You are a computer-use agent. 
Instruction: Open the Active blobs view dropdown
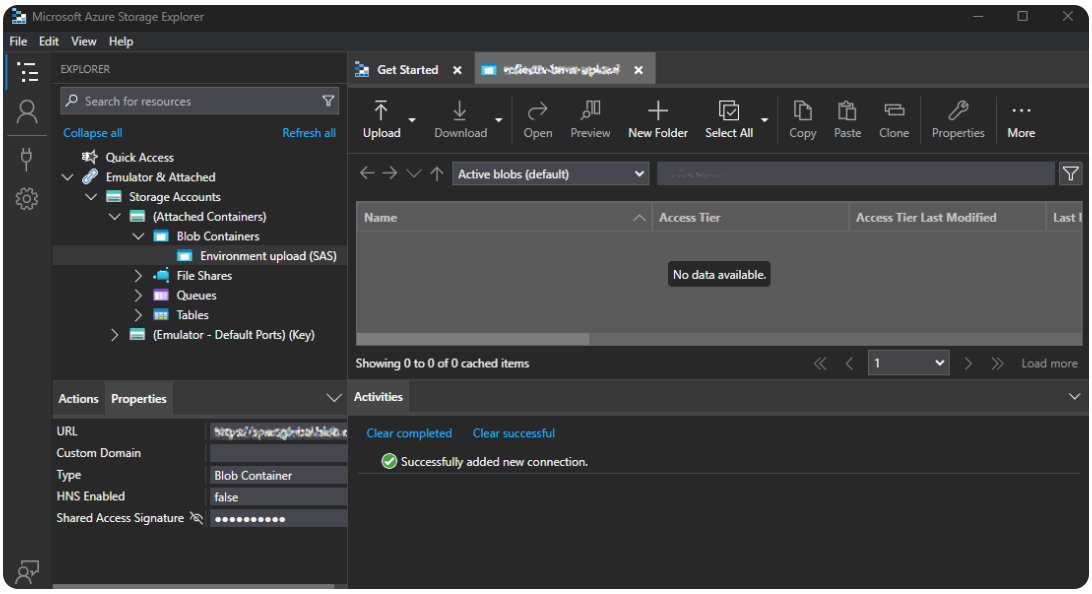[551, 174]
